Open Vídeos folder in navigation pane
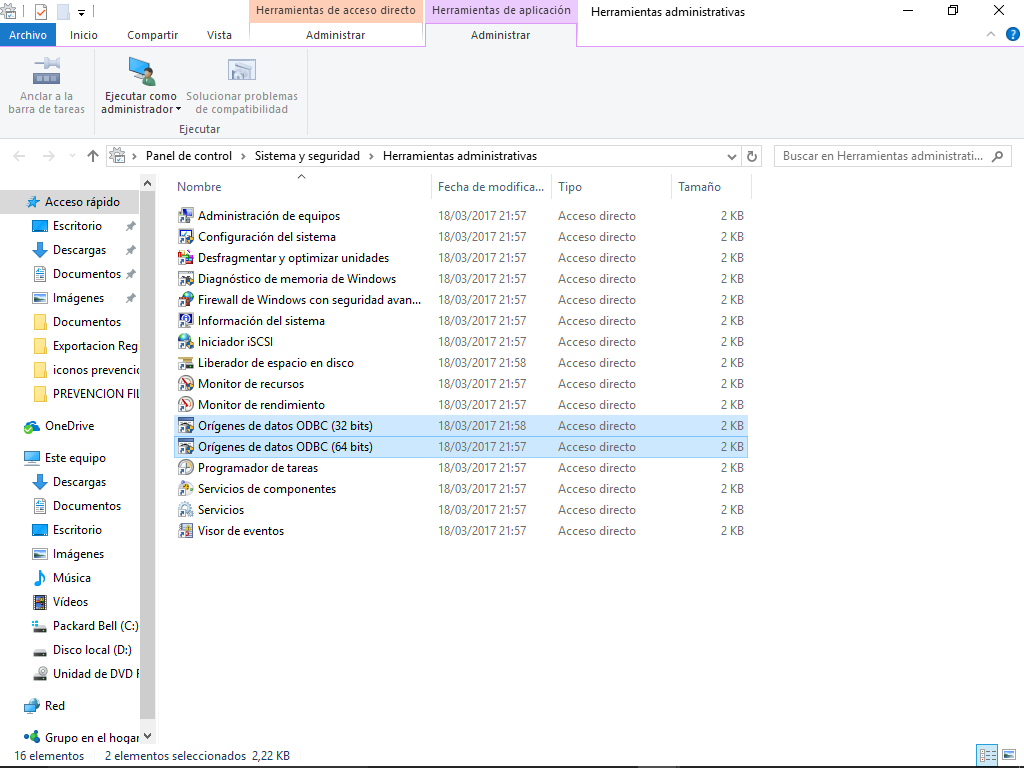This screenshot has height=768, width=1024. click(x=70, y=602)
